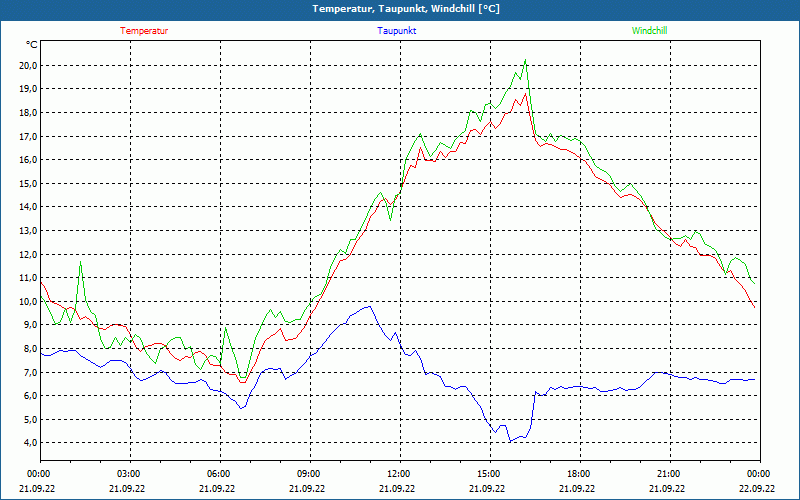Click the red Temperatur legend label
This screenshot has height=500, width=800.
coord(144,31)
